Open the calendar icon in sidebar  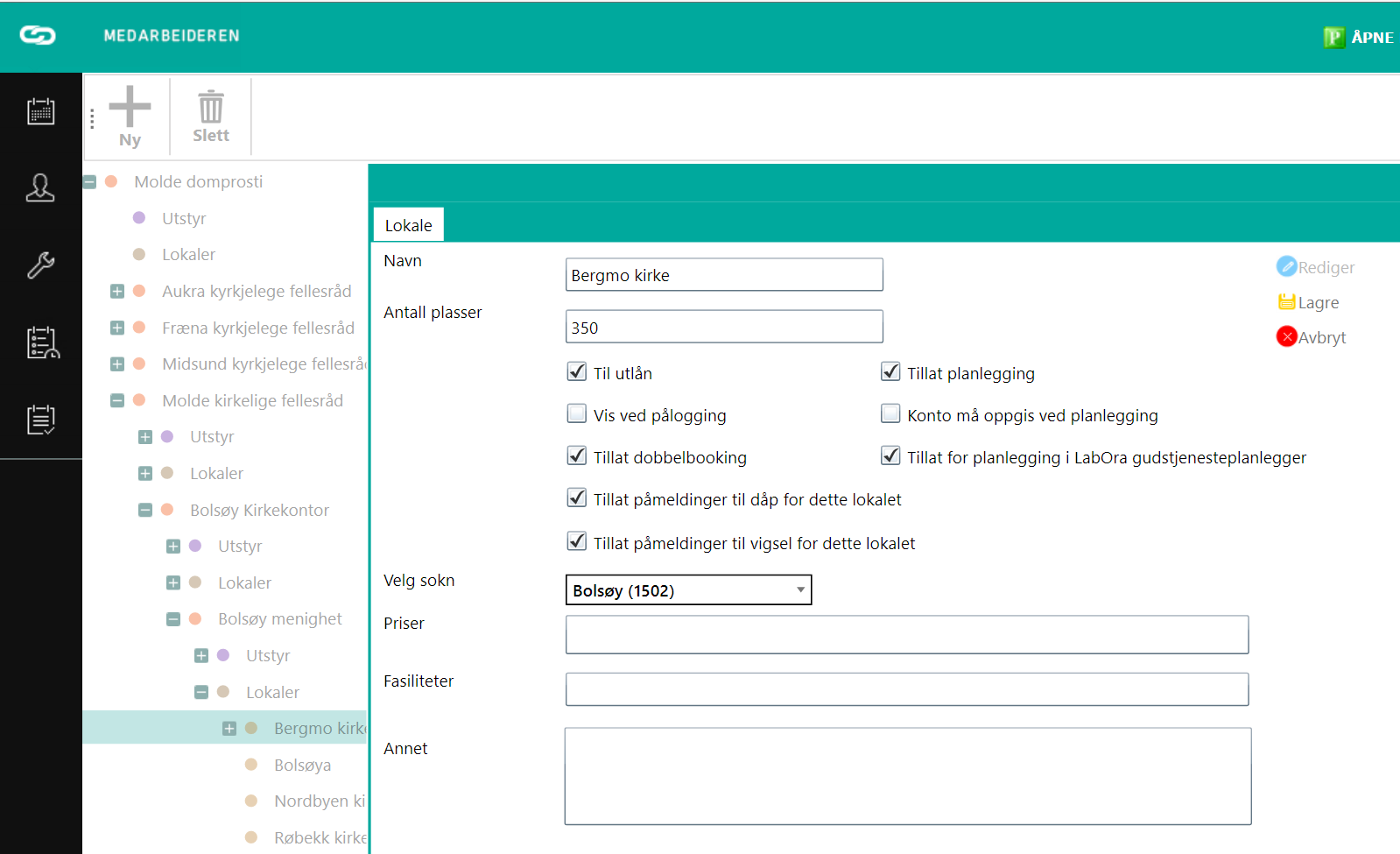(x=40, y=111)
